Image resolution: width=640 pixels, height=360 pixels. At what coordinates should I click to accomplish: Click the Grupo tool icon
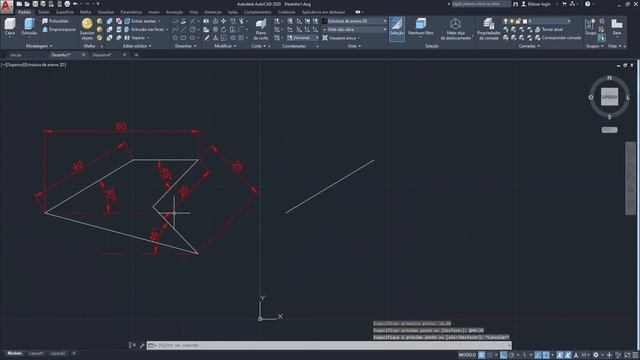point(590,27)
